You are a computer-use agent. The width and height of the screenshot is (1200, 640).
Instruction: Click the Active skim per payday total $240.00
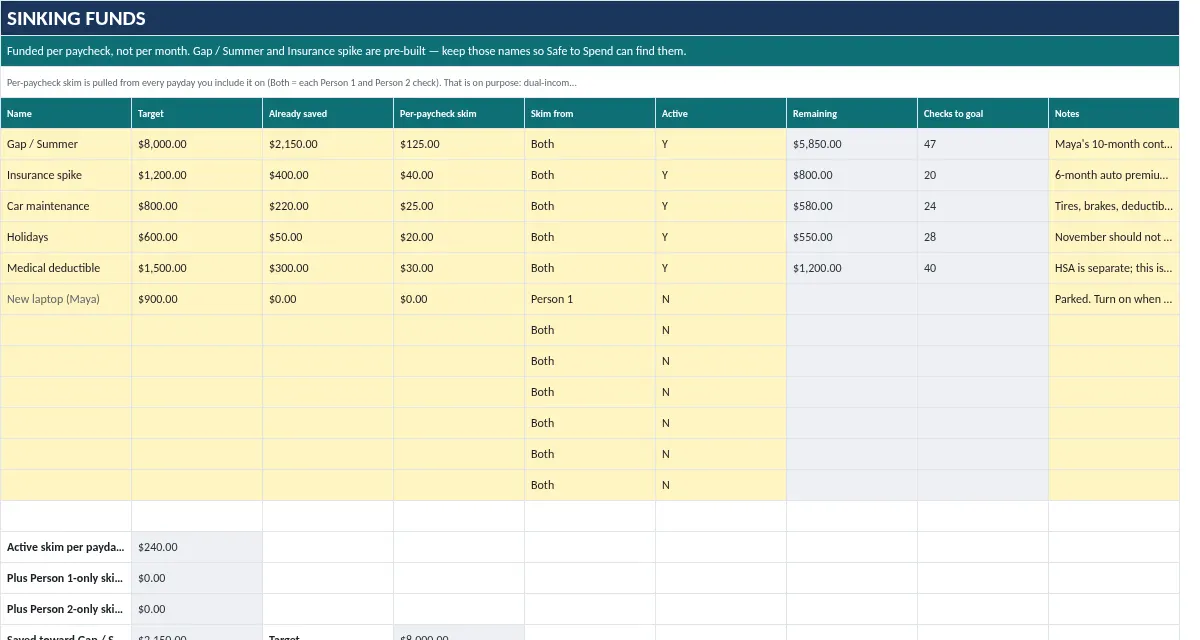pos(197,547)
